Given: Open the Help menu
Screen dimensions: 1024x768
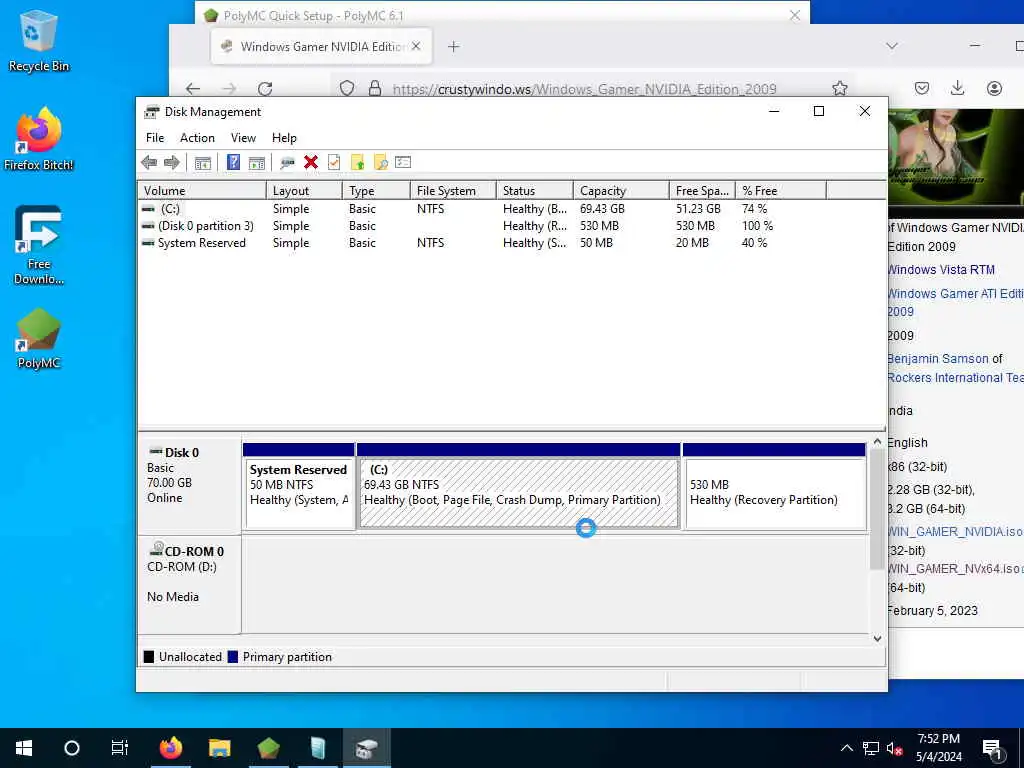Looking at the screenshot, I should (x=284, y=138).
